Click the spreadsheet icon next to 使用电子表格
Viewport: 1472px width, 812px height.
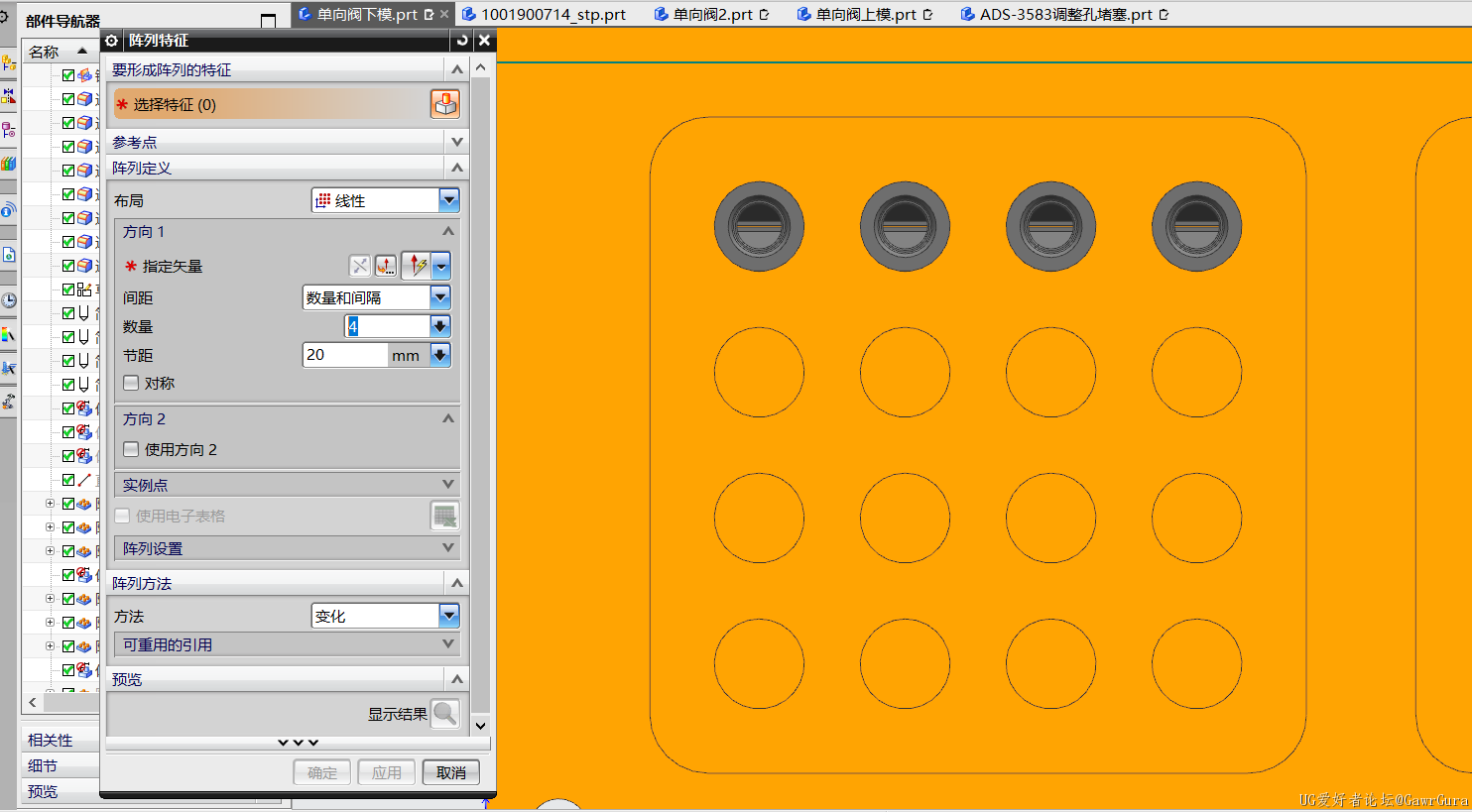(445, 516)
